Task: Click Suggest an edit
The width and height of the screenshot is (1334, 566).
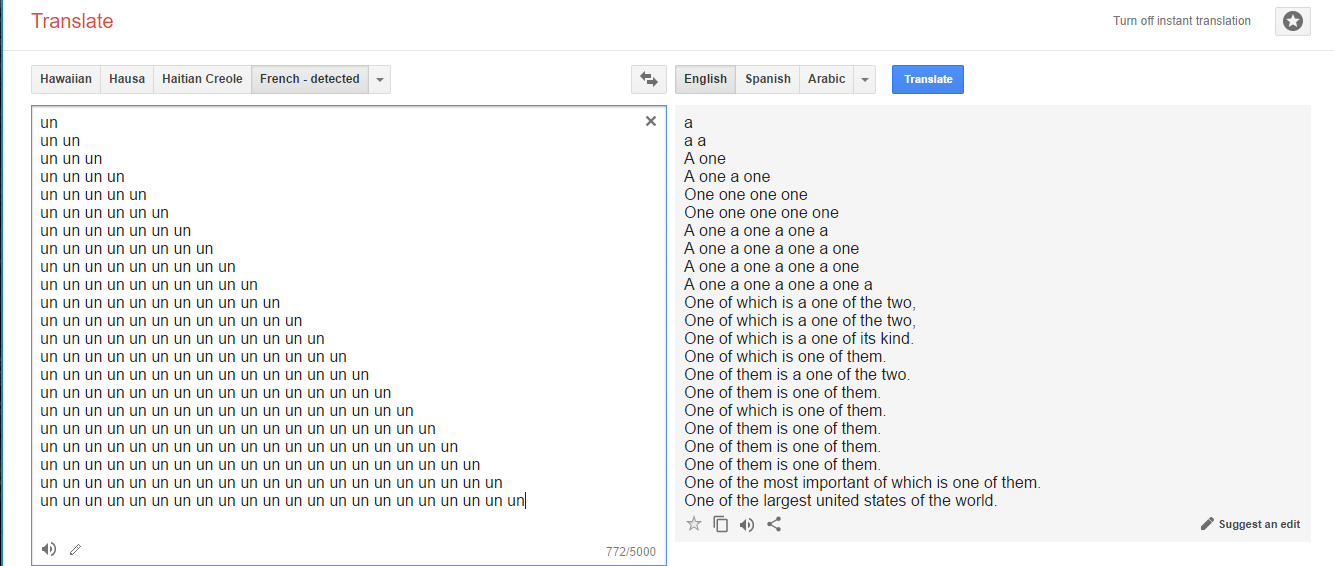Action: click(x=1251, y=524)
